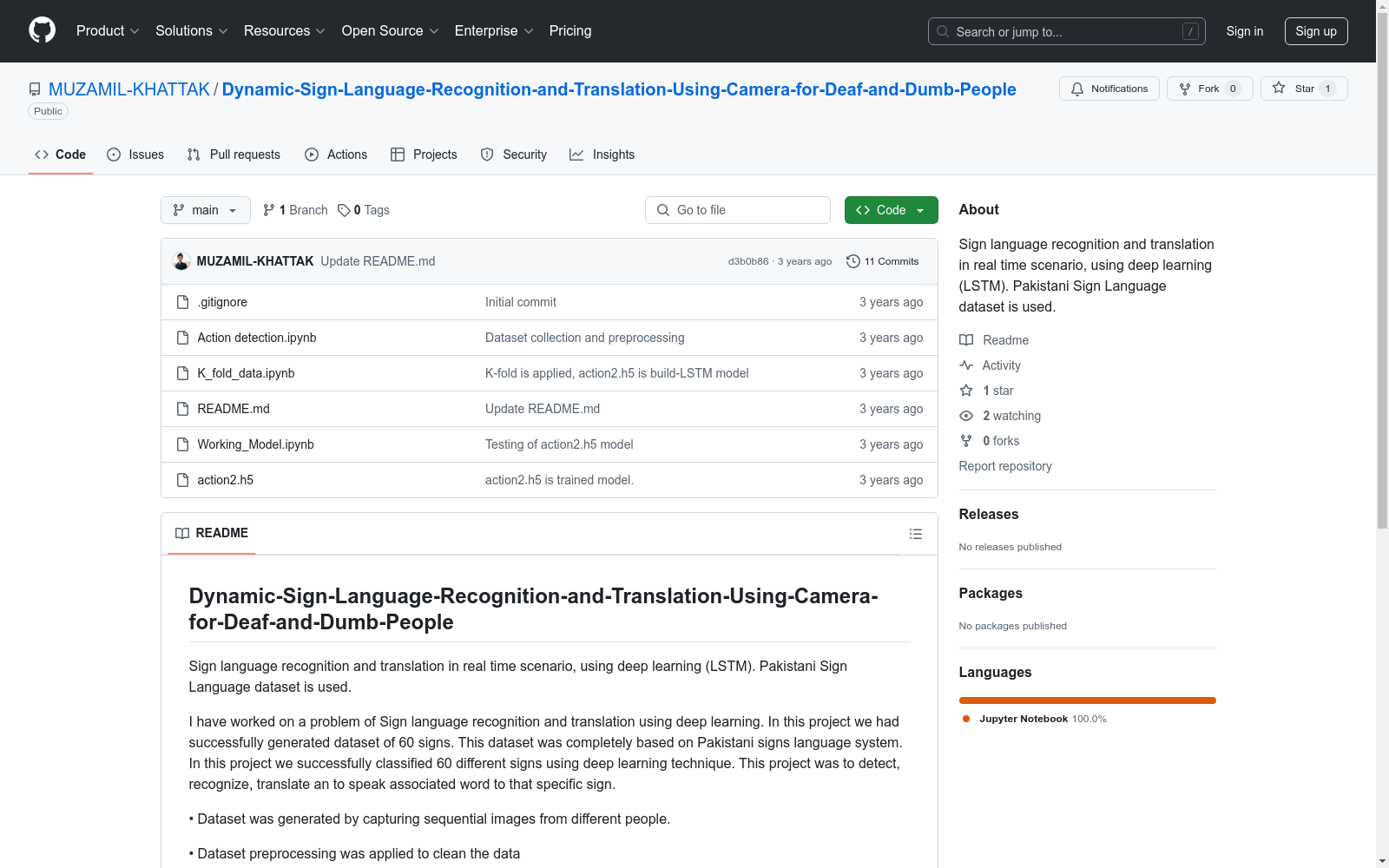Screen dimensions: 1389x868
Task: Click the fork icon beside 0 forks
Action: (966, 441)
